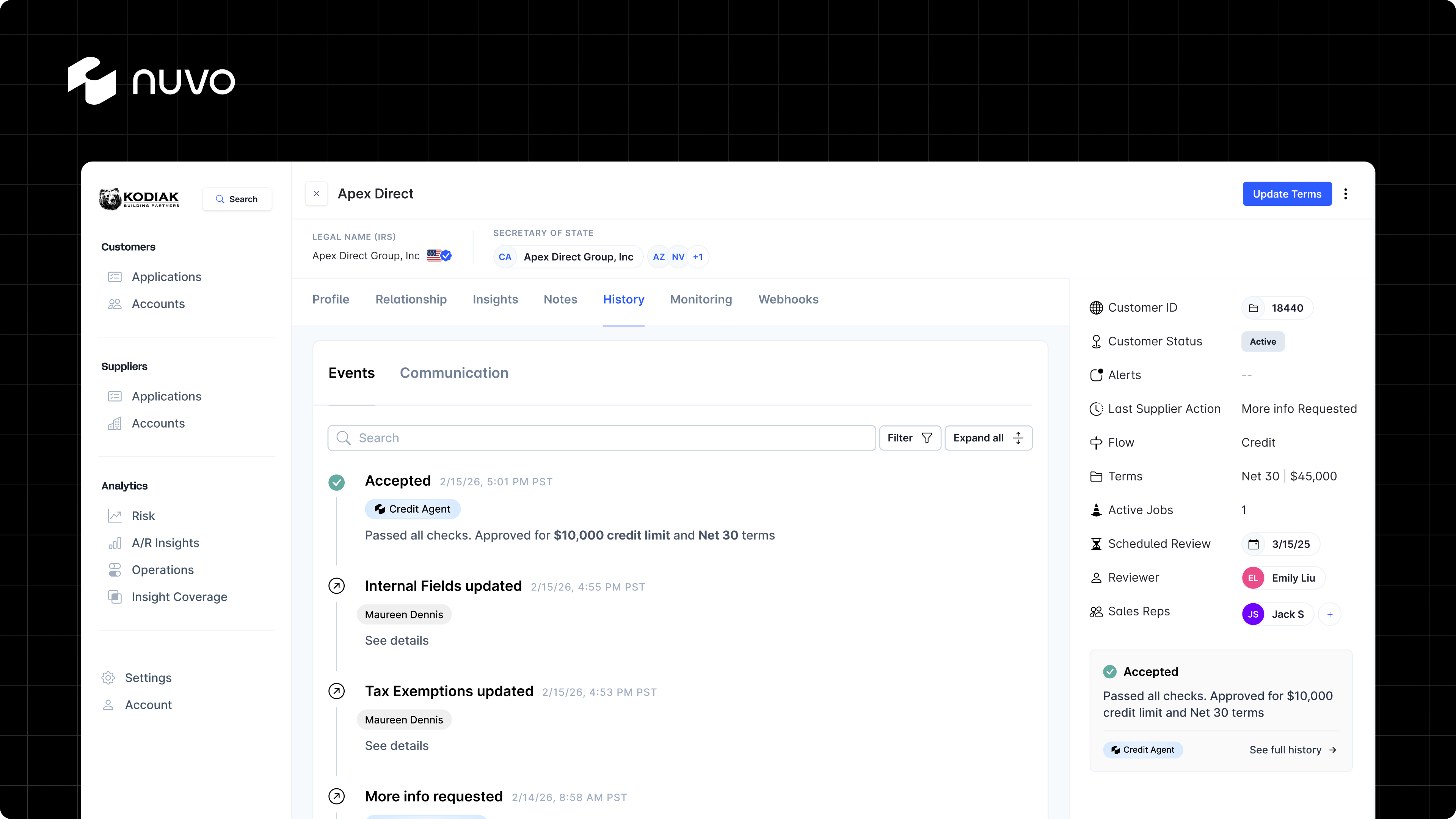Click See full history link
Image resolution: width=1456 pixels, height=819 pixels.
pos(1293,750)
